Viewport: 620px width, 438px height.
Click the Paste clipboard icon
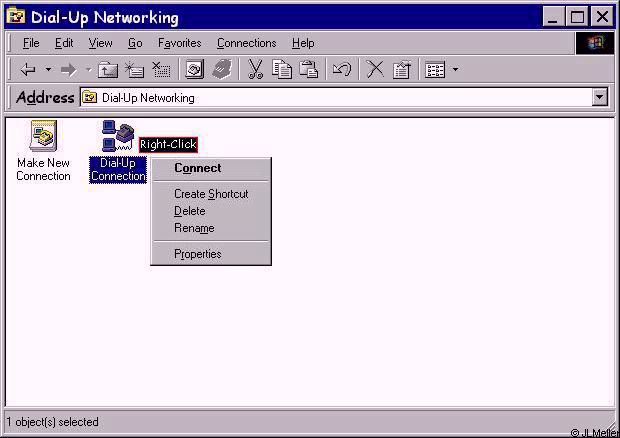pos(309,69)
